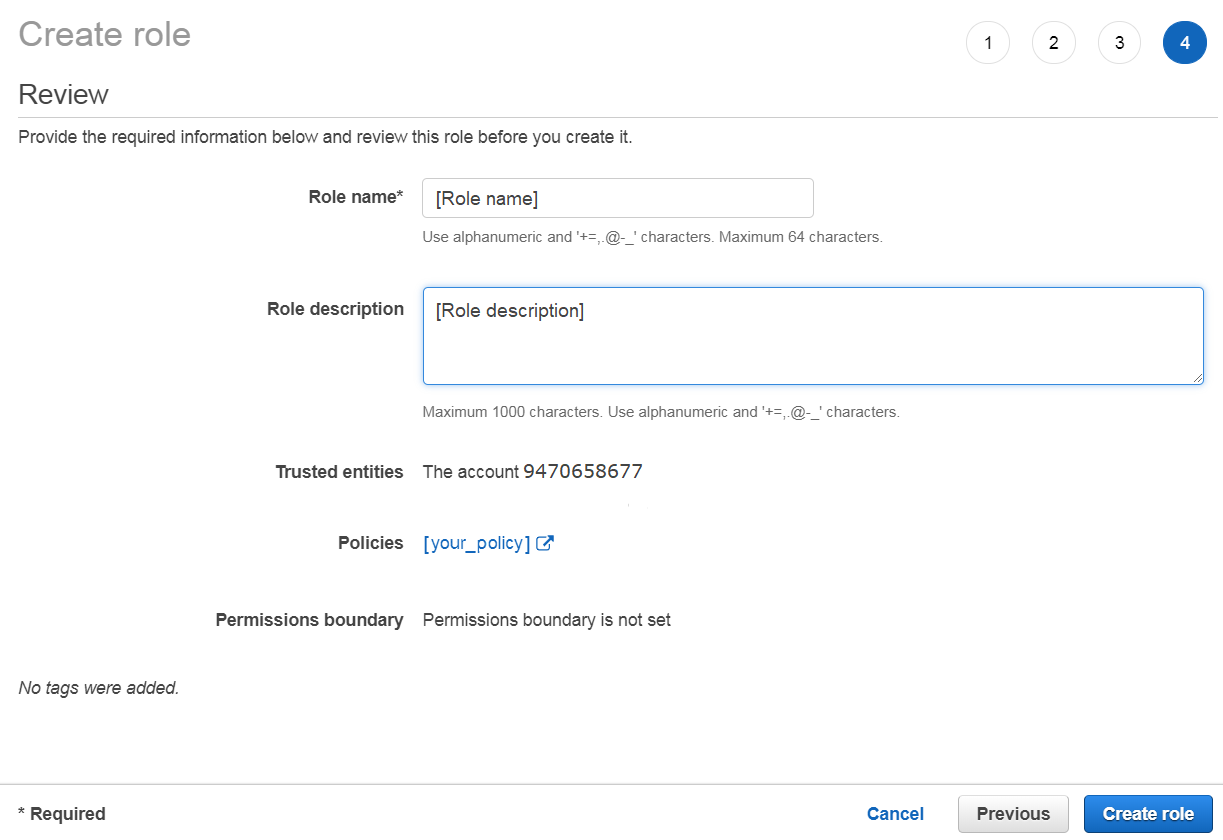Select wizard step 3 circle
1223x840 pixels.
tap(1119, 42)
